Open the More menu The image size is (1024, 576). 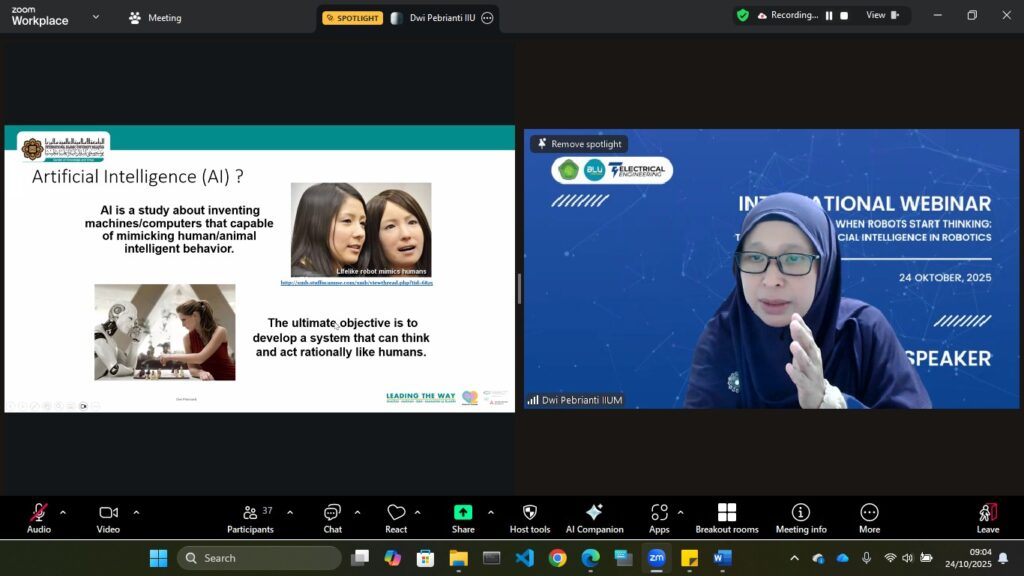click(869, 517)
